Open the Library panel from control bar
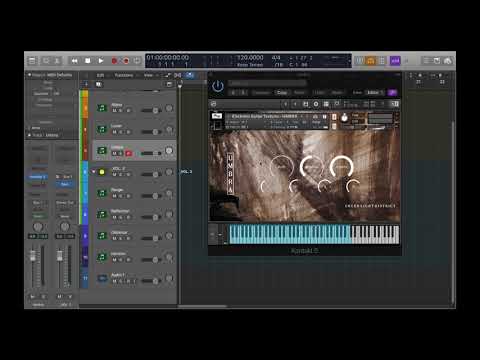480x360 pixels. click(x=32, y=61)
